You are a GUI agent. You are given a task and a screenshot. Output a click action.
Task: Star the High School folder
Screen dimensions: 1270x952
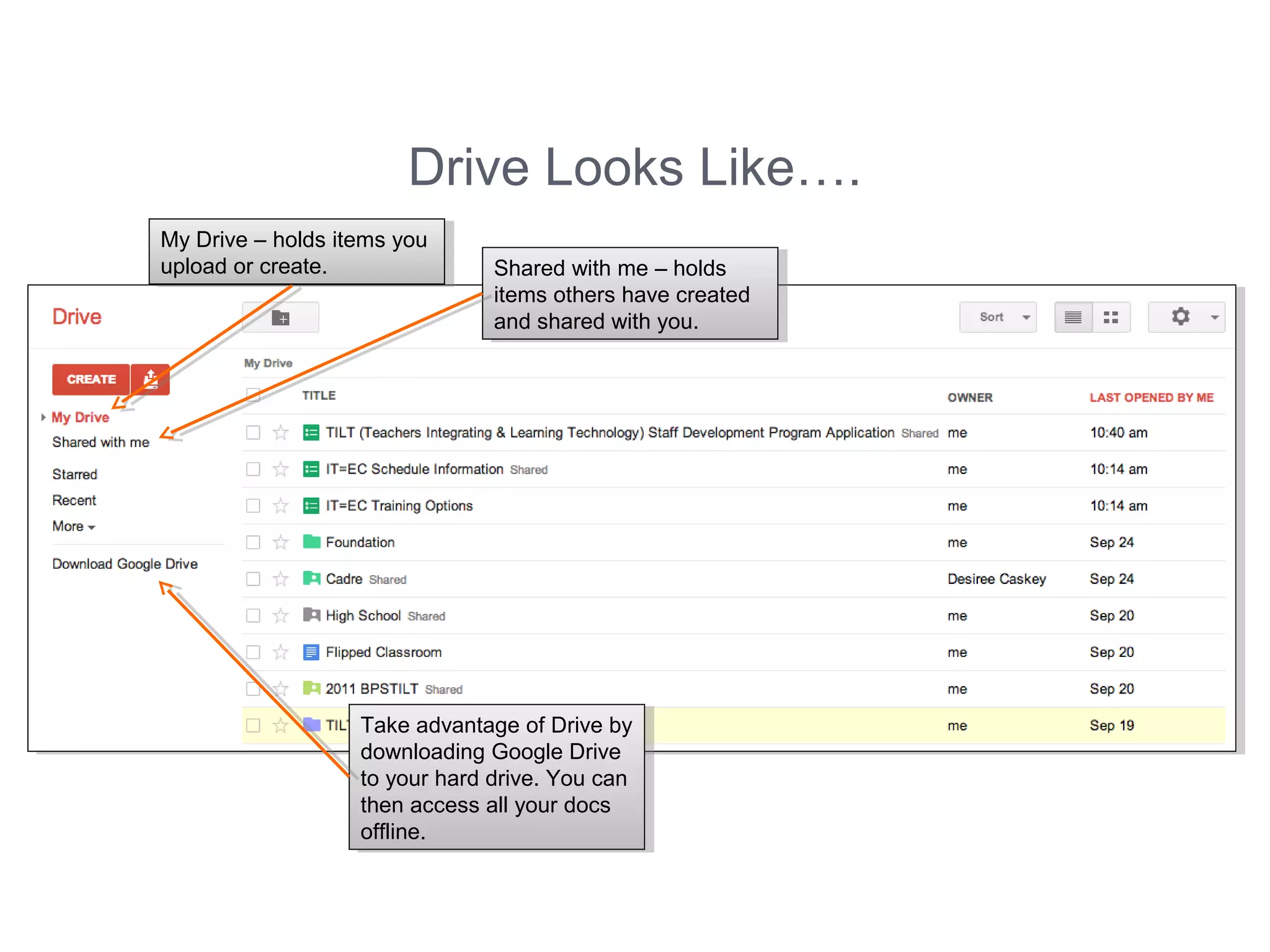point(281,615)
